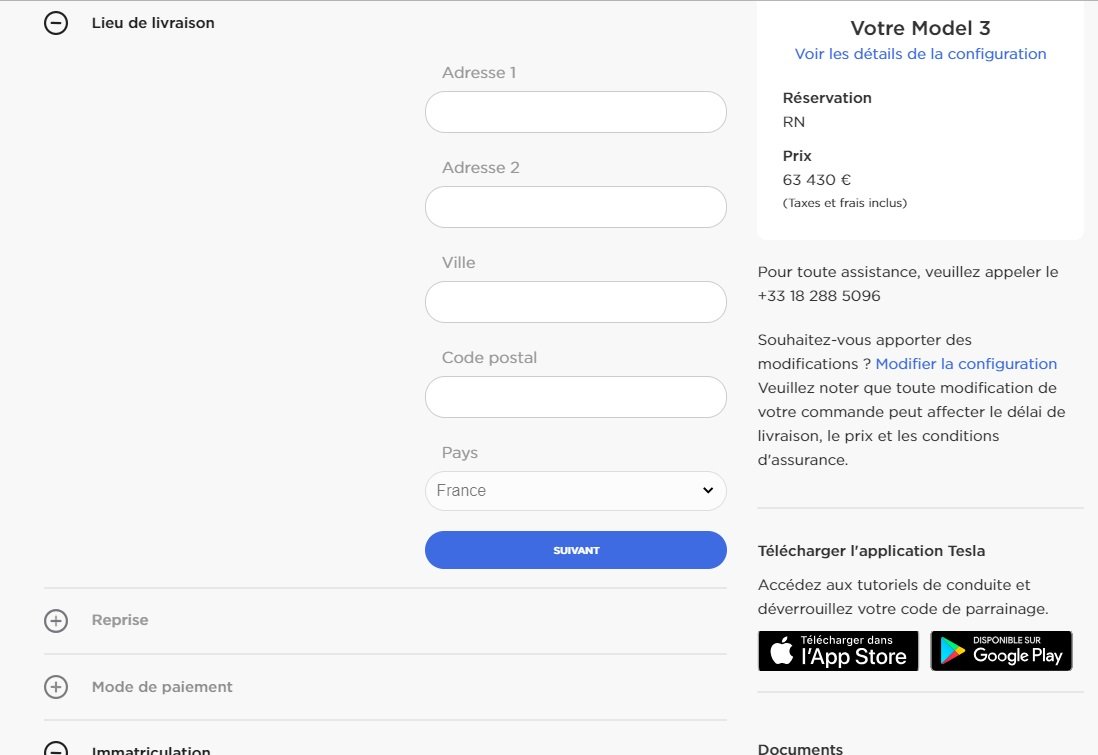The width and height of the screenshot is (1098, 755).
Task: Click the Adresse 1 input field
Action: 575,112
